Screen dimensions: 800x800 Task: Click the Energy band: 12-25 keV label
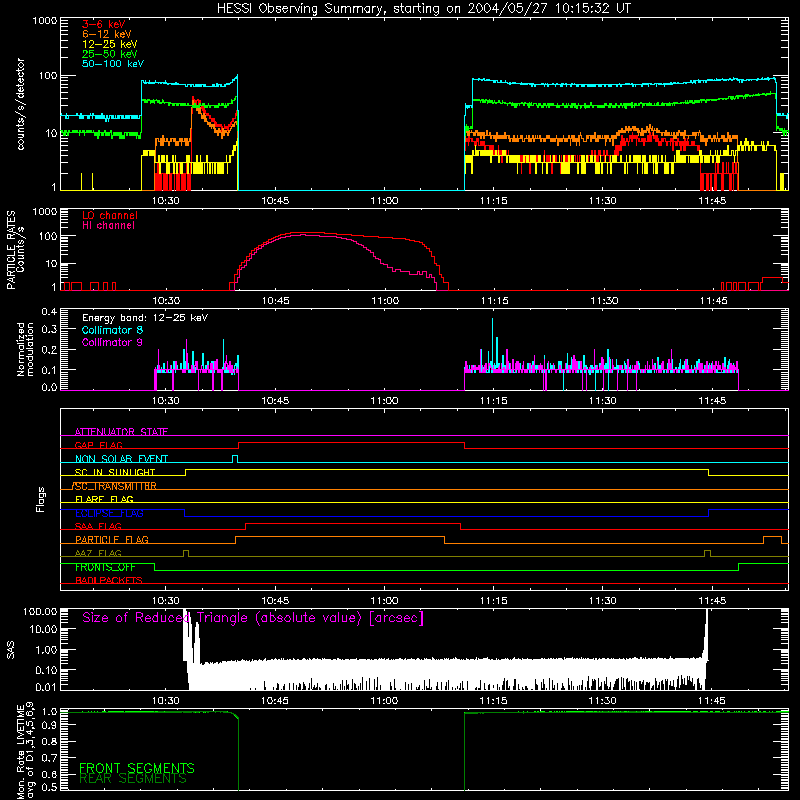tap(145, 318)
